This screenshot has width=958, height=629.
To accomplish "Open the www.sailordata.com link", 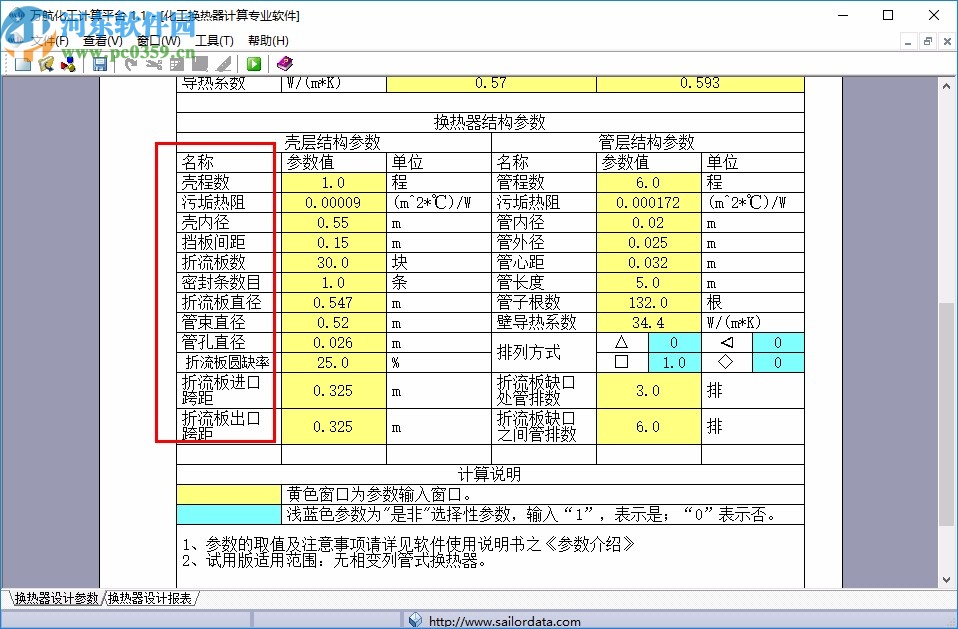I will tap(505, 621).
